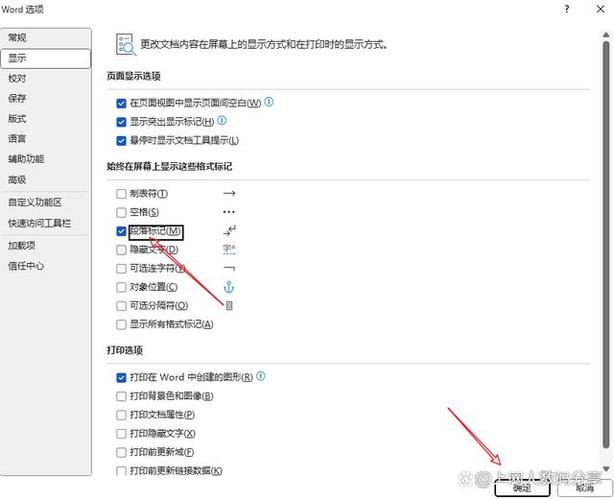Open the 保存 options category
Image resolution: width=614 pixels, height=500 pixels.
(x=46, y=98)
